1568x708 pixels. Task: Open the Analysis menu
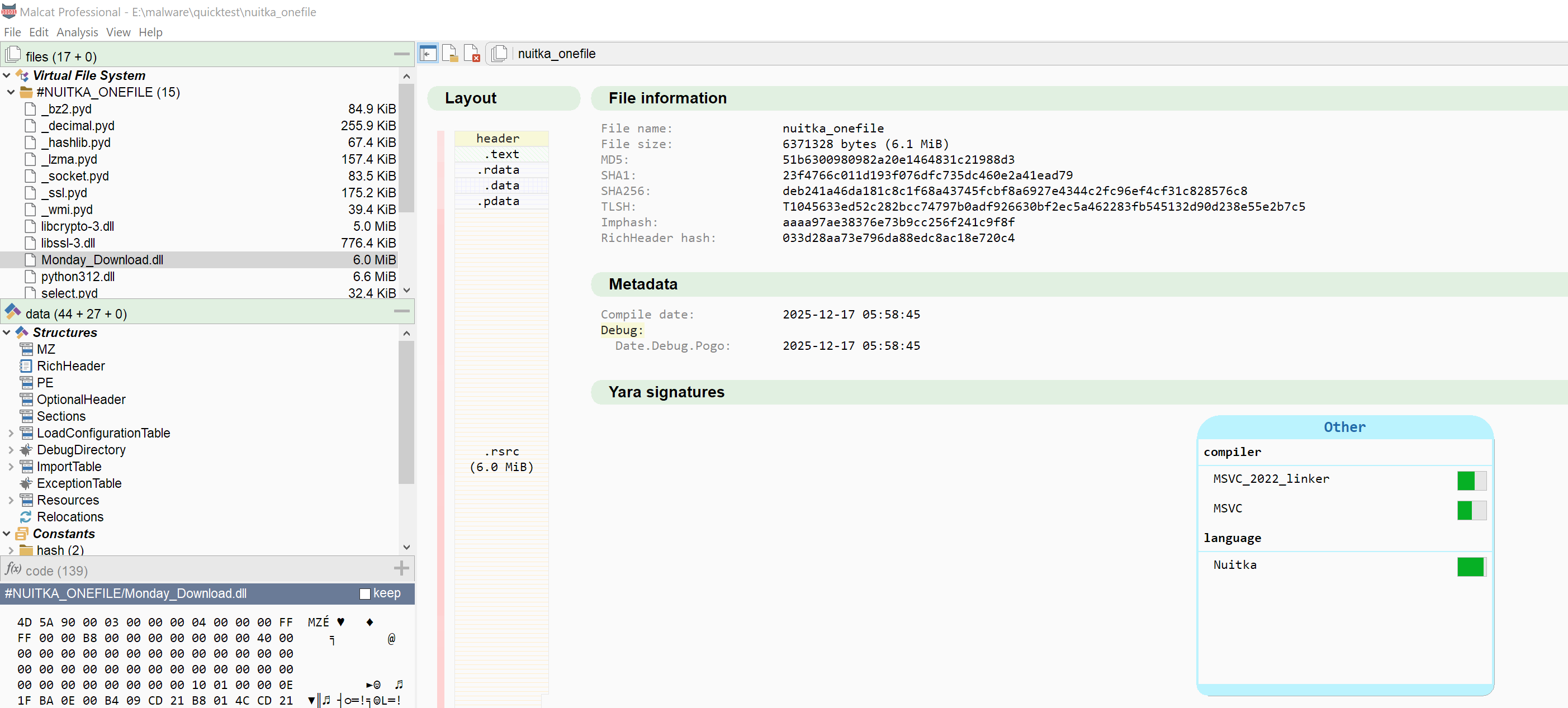[77, 32]
